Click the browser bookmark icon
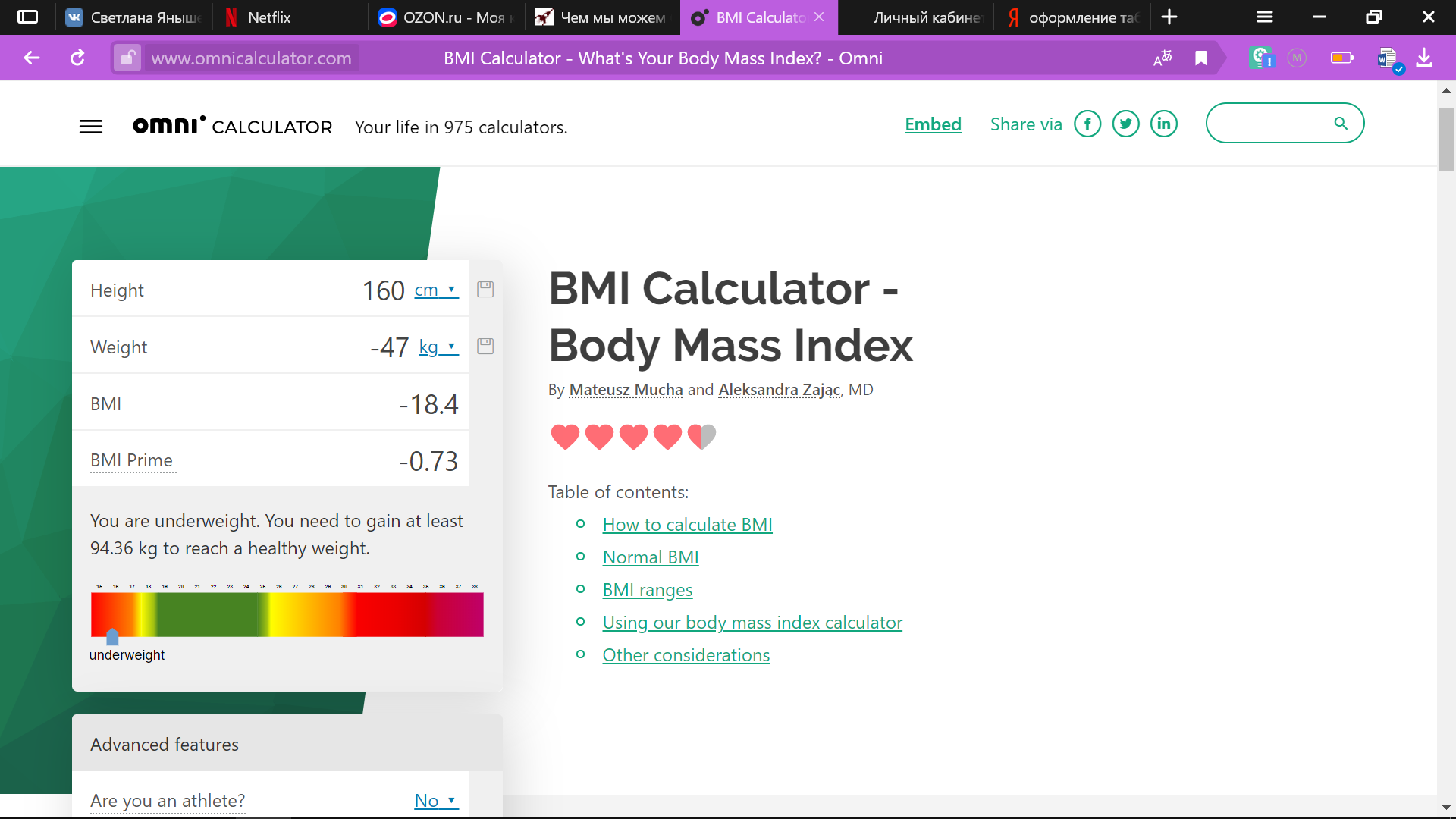The image size is (1456, 819). (1201, 58)
